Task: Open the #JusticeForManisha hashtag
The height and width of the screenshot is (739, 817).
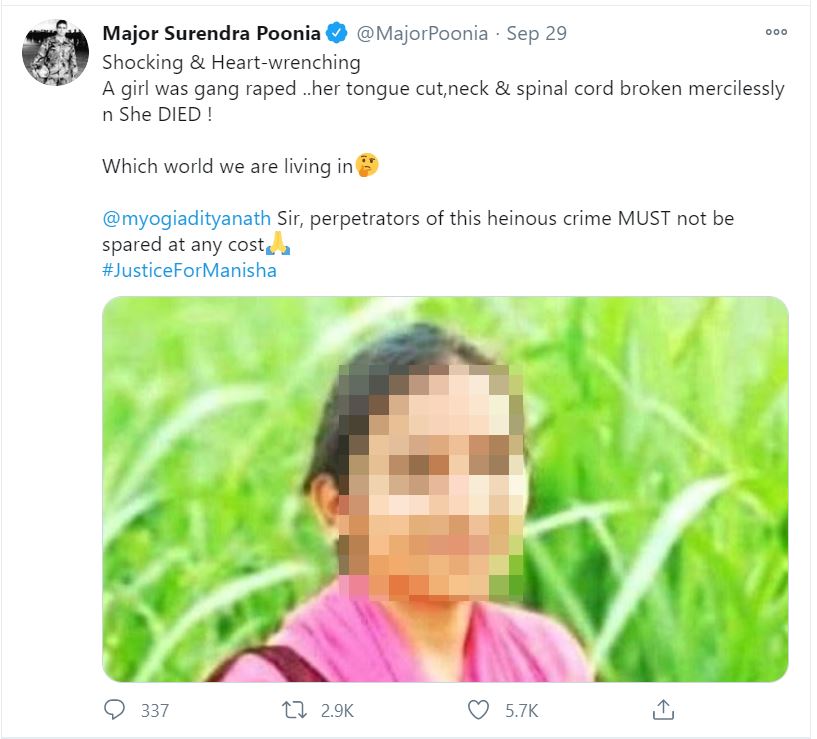Action: (x=190, y=270)
